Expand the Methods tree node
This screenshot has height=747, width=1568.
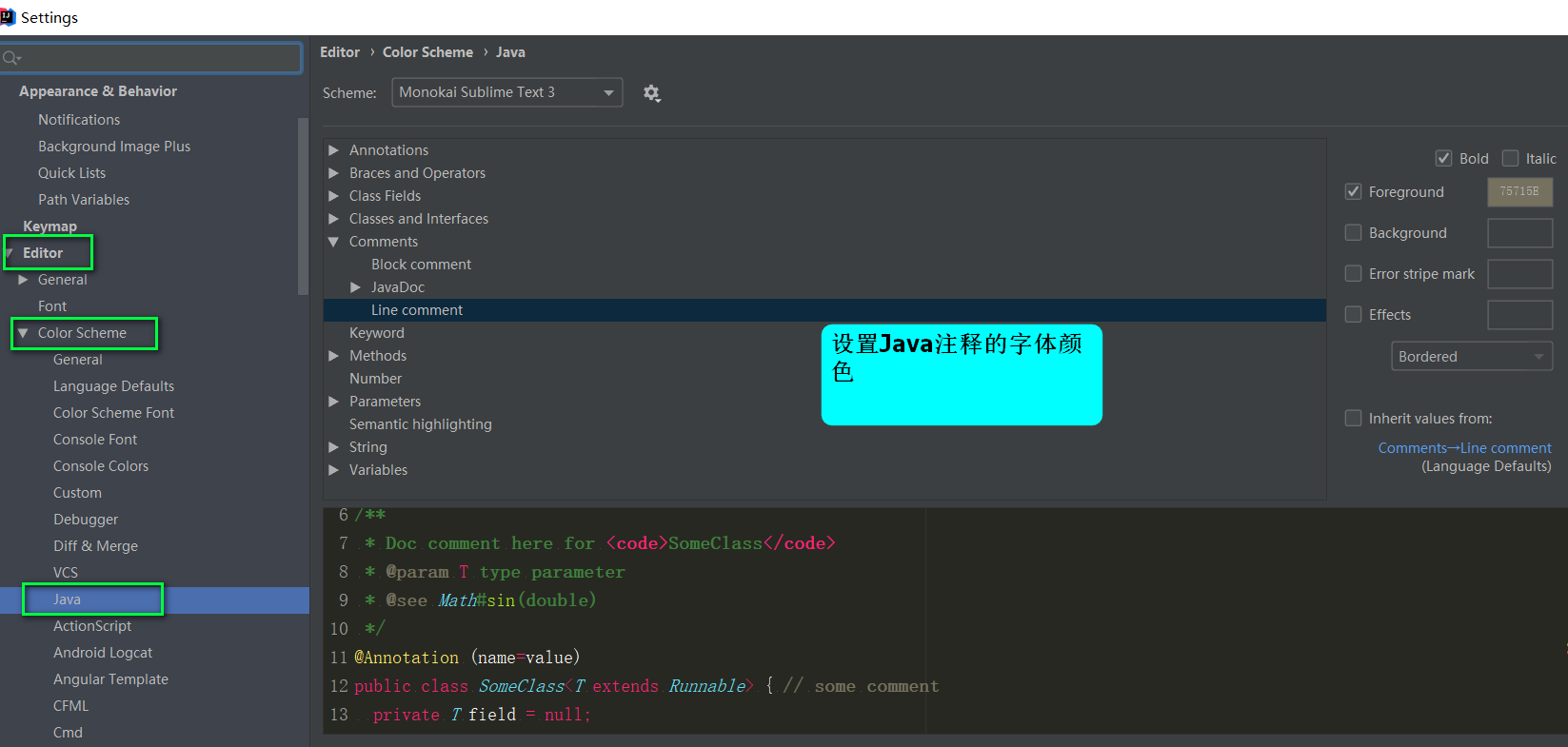point(333,356)
